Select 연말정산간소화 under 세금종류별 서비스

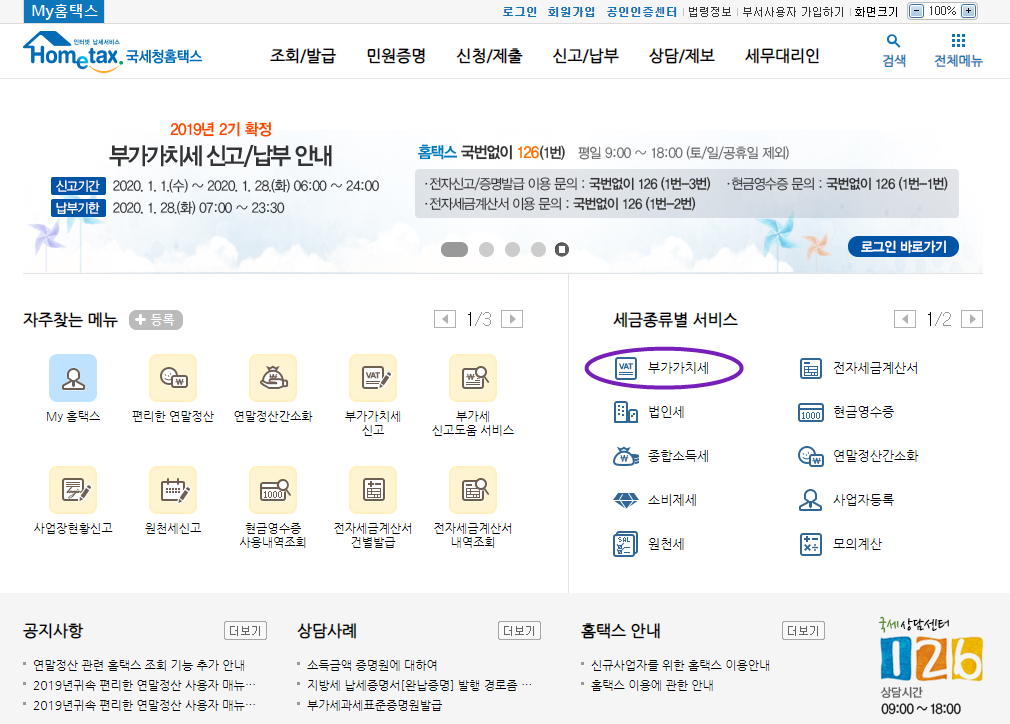click(x=859, y=456)
